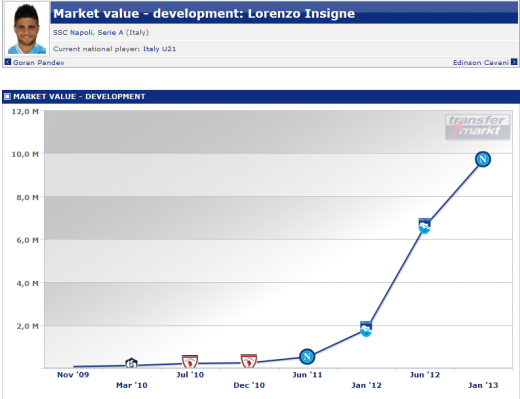
Task: Click the Pescara crest marker at Jun '12
Action: pyautogui.click(x=424, y=226)
